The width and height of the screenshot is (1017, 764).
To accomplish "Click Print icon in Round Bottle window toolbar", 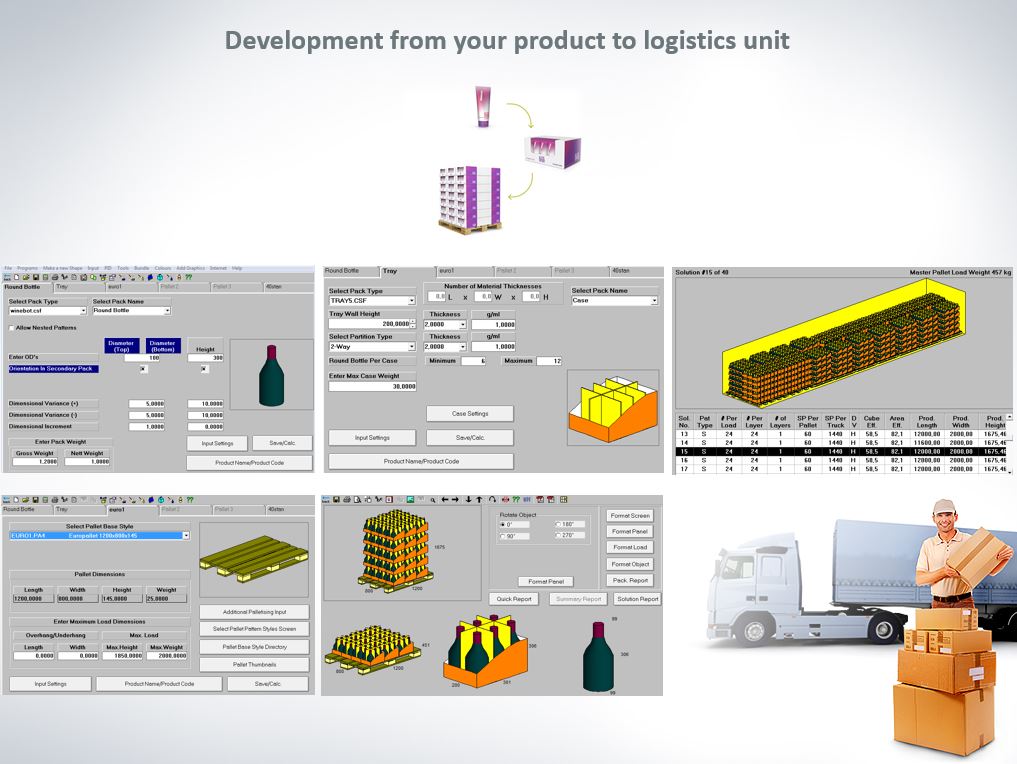I will point(54,277).
